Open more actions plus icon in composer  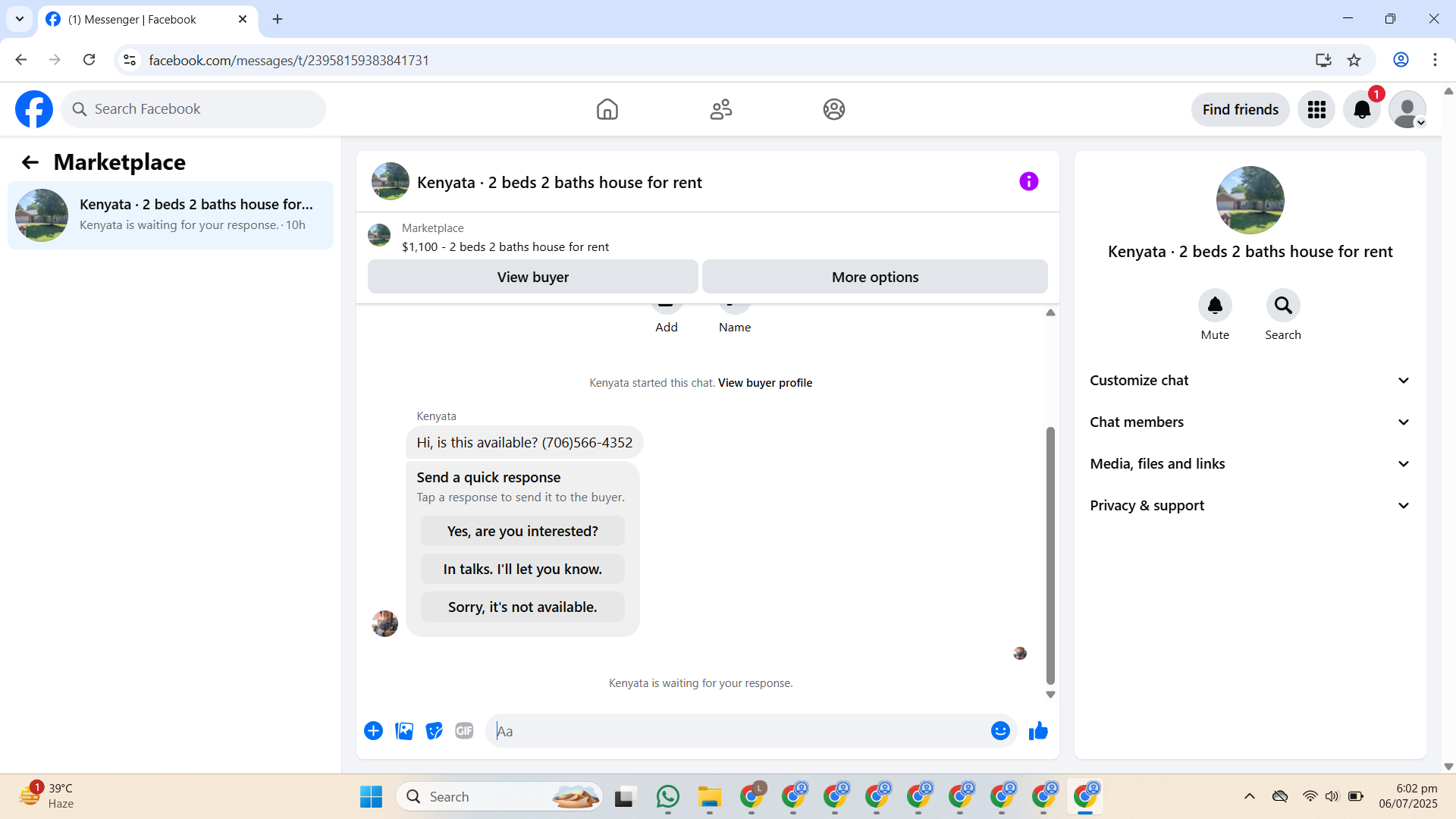coord(373,731)
